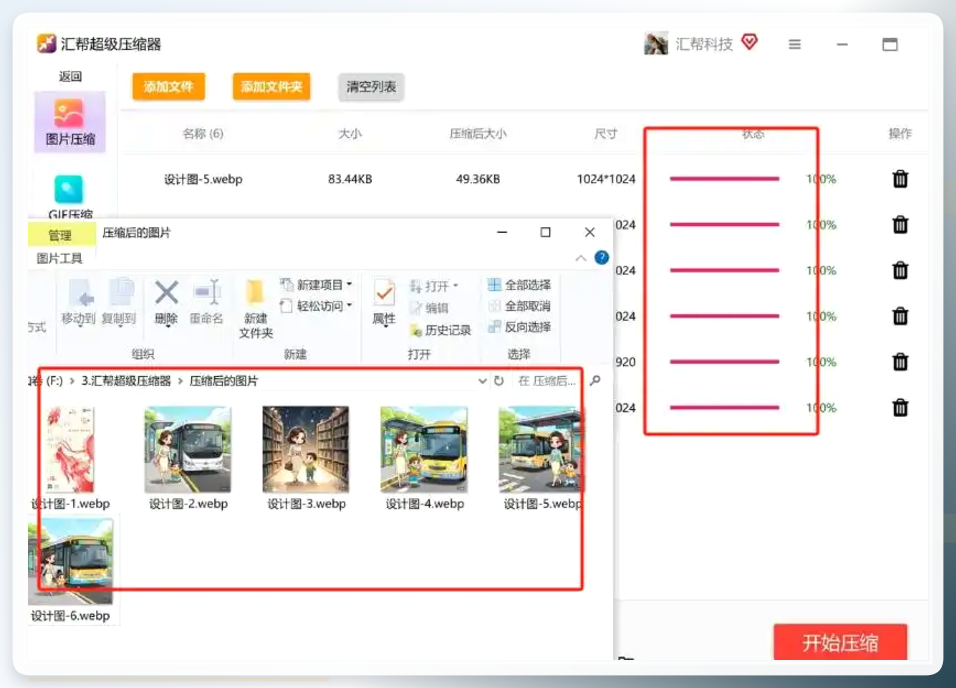The width and height of the screenshot is (956, 688).
Task: Click the 大小 column header
Action: 350,134
